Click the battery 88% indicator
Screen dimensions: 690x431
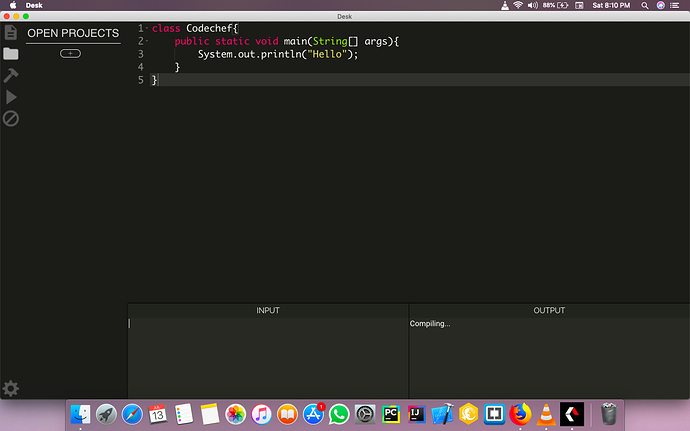click(555, 5)
